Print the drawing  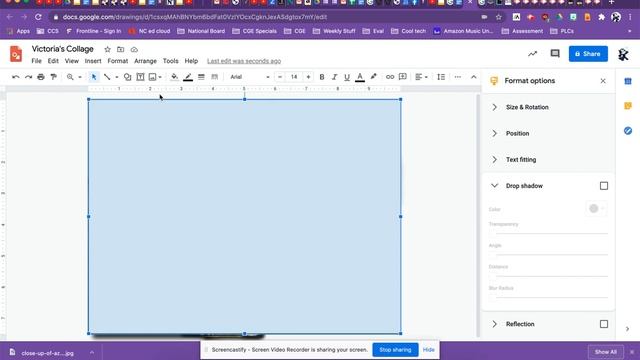pyautogui.click(x=41, y=77)
